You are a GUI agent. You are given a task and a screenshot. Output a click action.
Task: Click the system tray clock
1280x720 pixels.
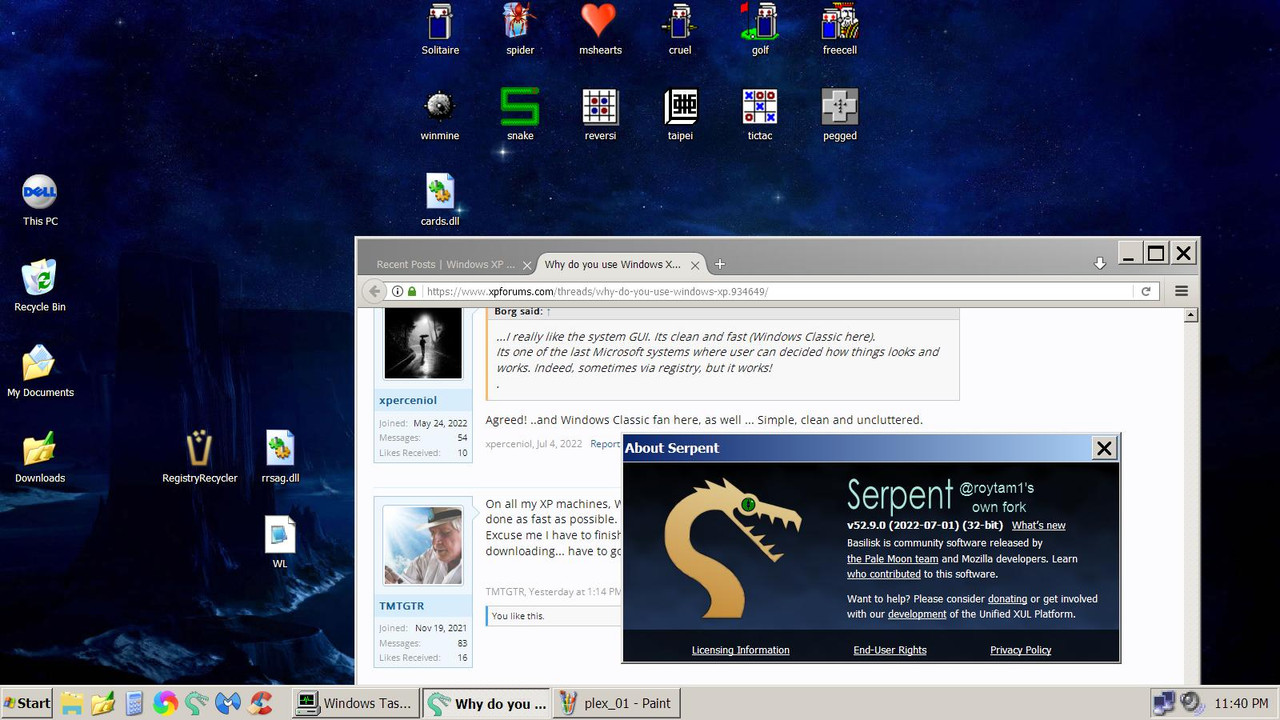point(1241,703)
